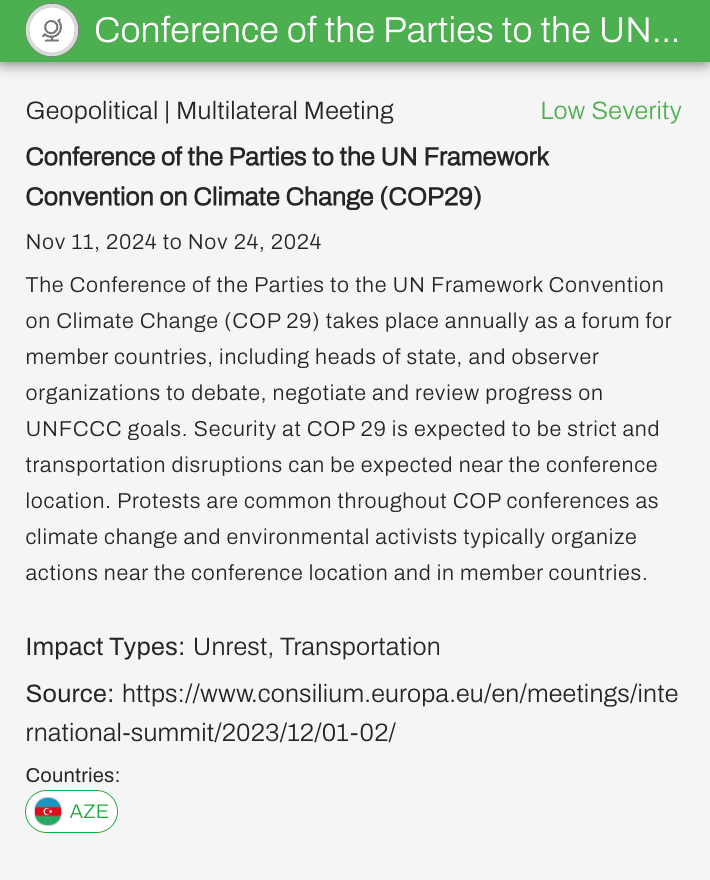The width and height of the screenshot is (710, 880).
Task: Click the bold COP29 event title
Action: 288,177
